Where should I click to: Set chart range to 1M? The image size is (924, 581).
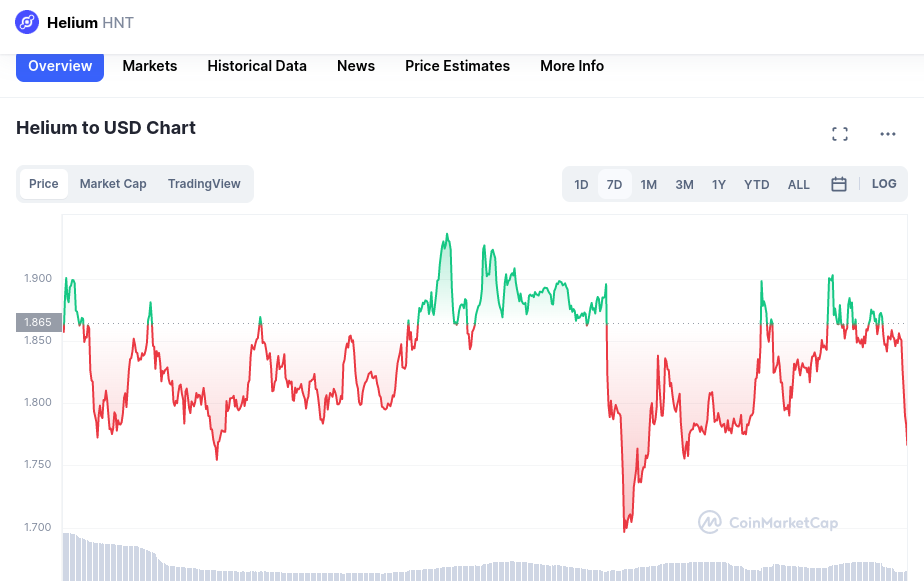tap(649, 184)
